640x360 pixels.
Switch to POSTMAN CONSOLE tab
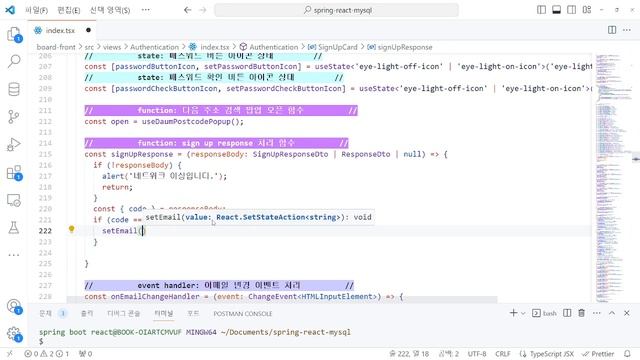pos(242,313)
